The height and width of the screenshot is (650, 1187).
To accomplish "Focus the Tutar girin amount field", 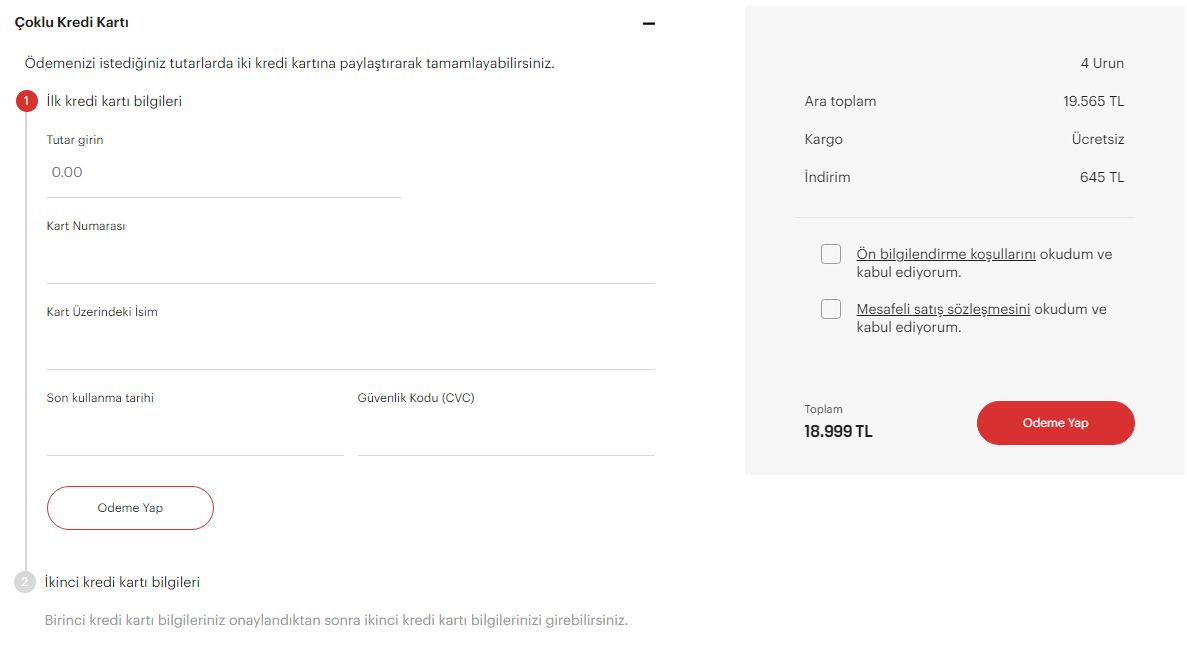I will (x=223, y=173).
